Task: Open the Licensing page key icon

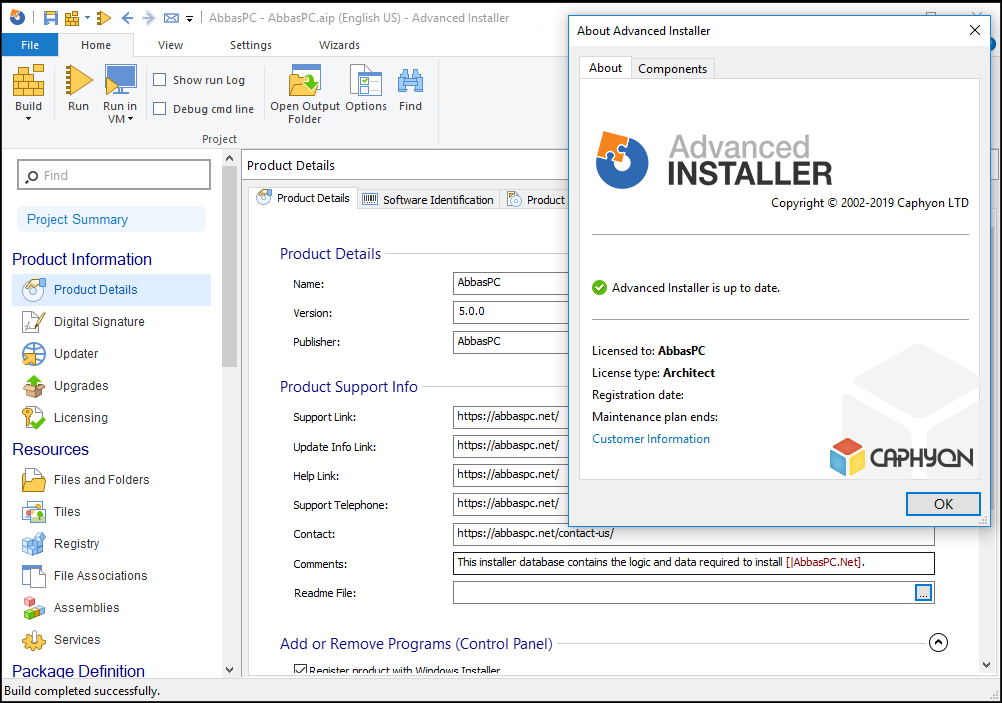Action: (33, 417)
